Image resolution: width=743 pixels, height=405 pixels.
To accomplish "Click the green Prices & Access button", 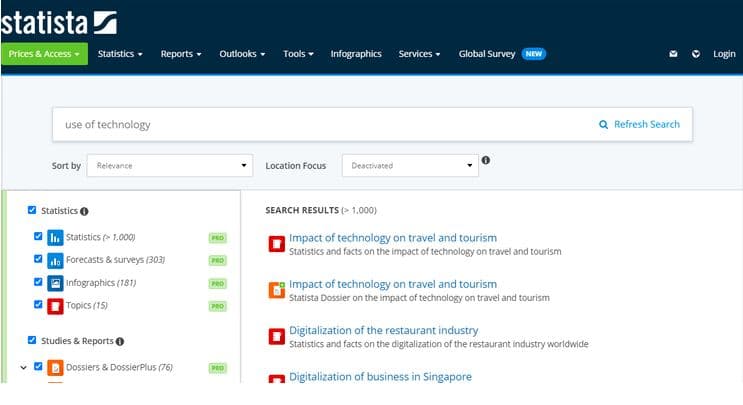I will click(44, 54).
